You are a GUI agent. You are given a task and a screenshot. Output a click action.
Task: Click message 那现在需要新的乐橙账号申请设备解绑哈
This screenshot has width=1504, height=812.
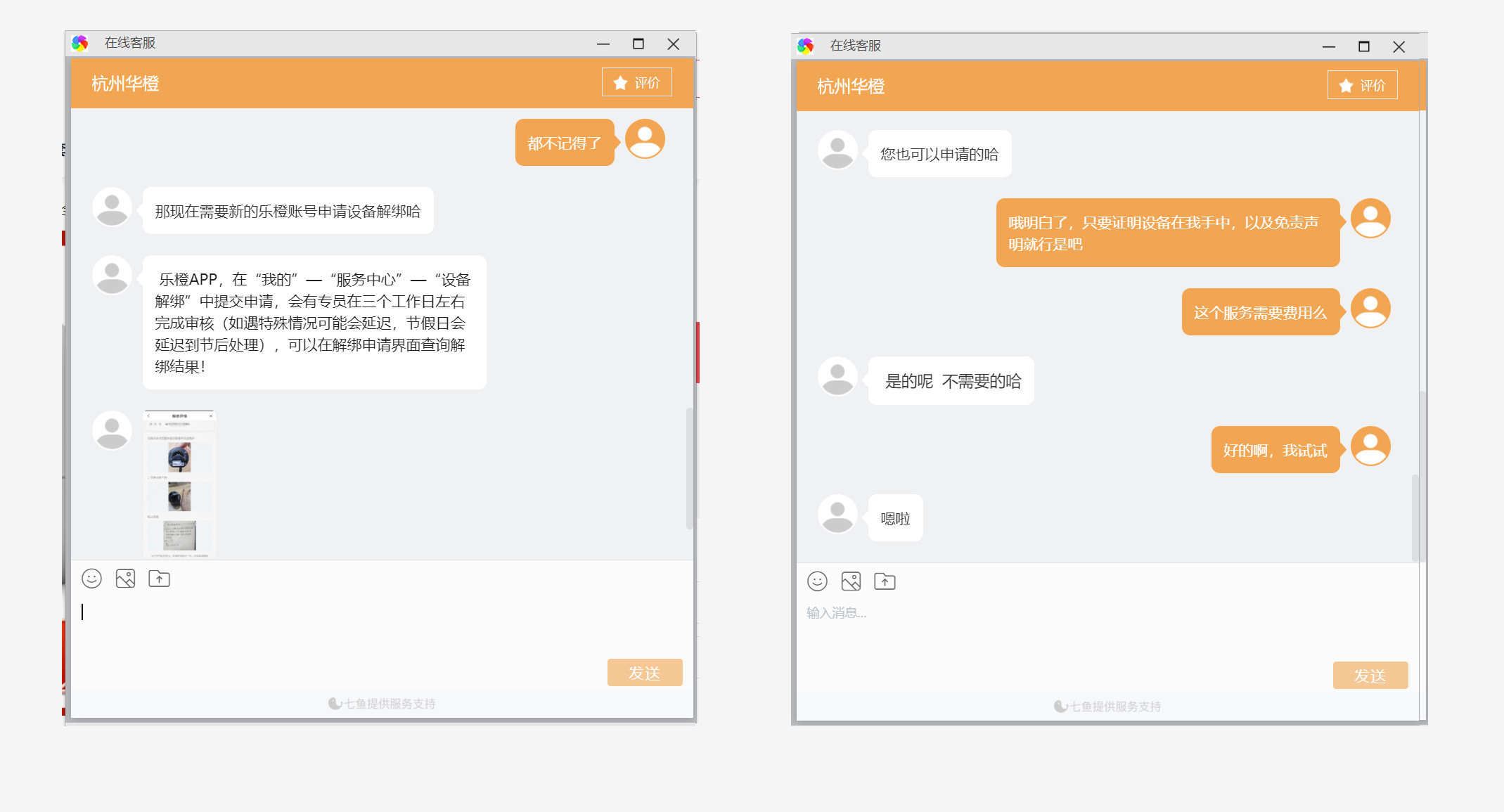288,211
